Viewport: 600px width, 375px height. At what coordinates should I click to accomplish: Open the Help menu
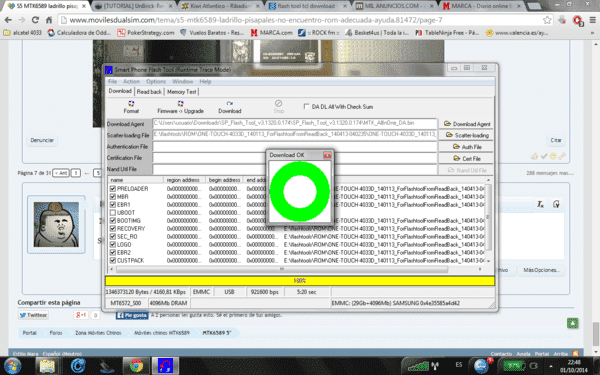coord(205,82)
